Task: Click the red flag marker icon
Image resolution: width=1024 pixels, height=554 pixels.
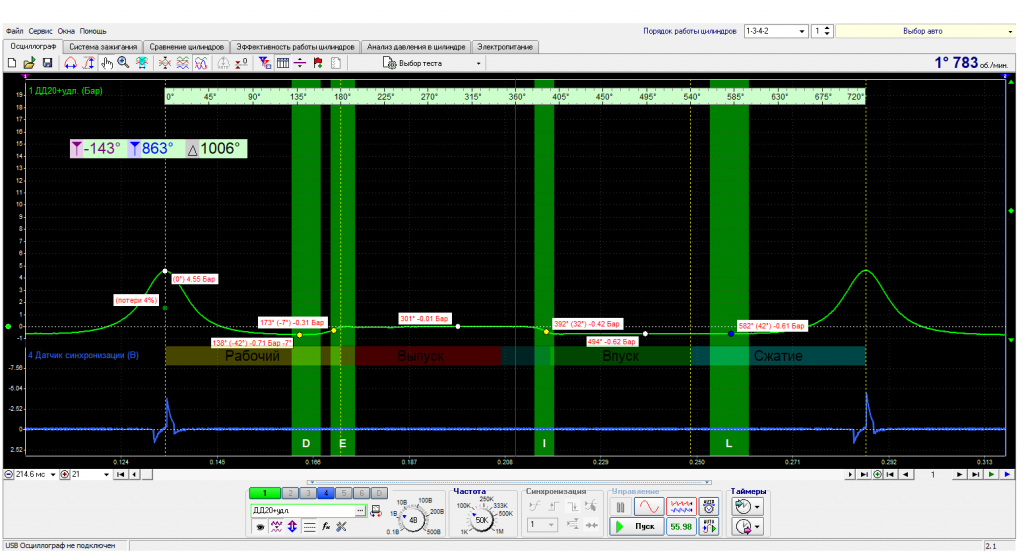Action: (x=317, y=63)
